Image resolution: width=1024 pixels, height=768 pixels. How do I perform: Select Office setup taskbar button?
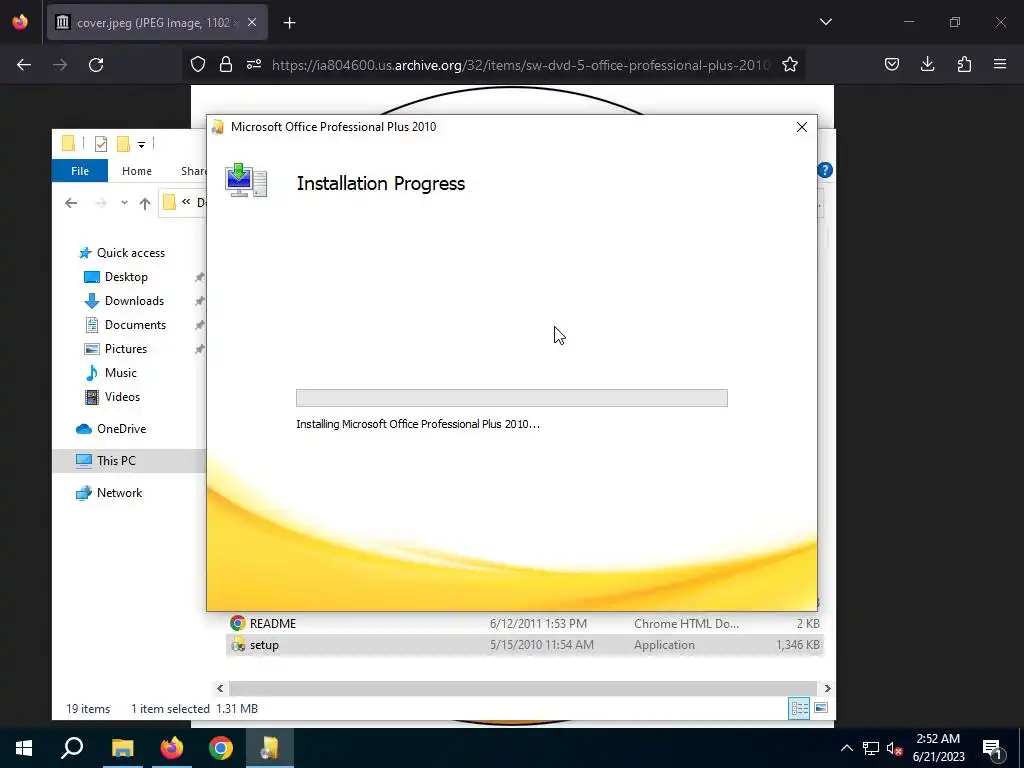(x=270, y=748)
